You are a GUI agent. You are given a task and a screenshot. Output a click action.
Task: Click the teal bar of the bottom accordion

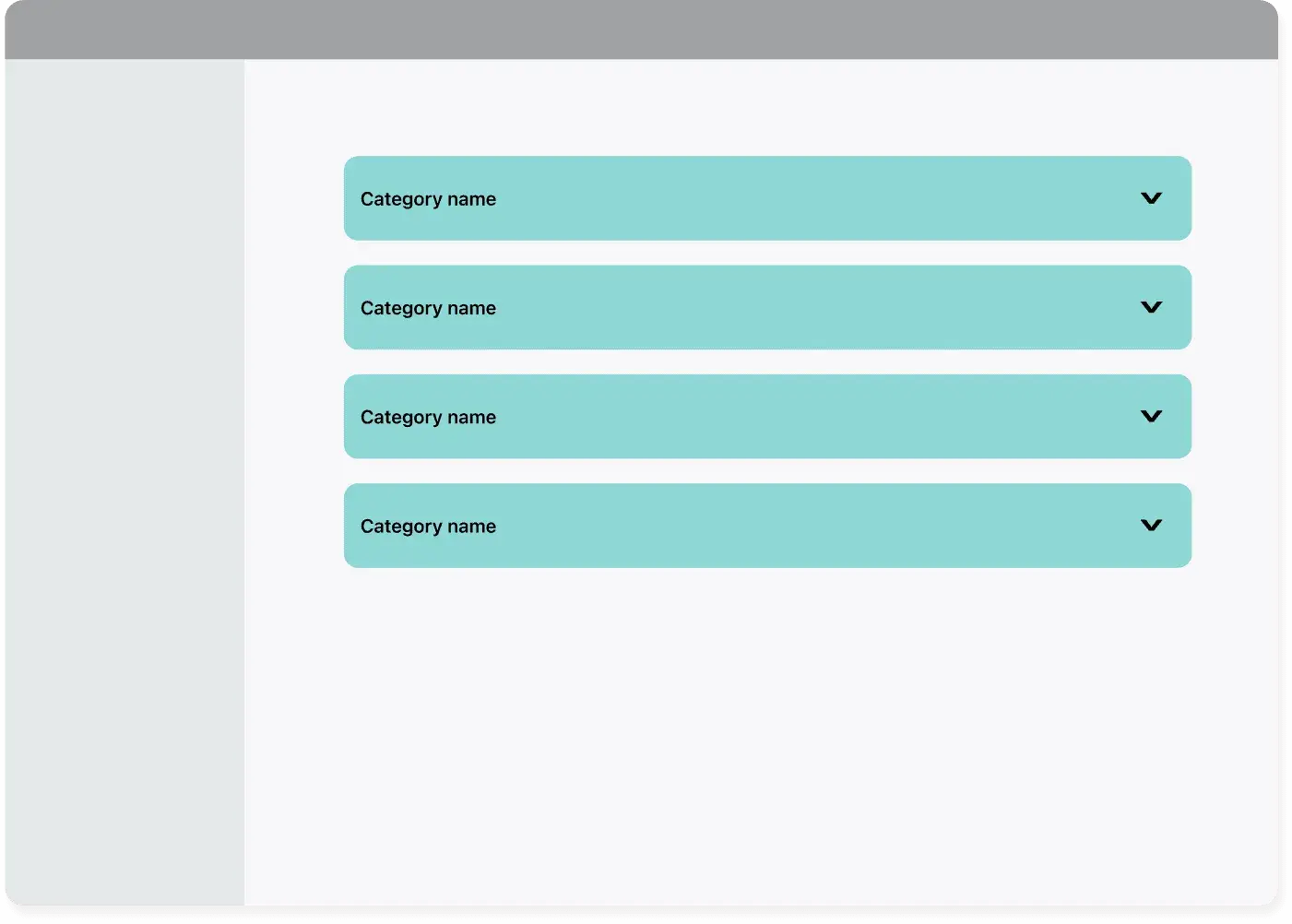(x=767, y=526)
